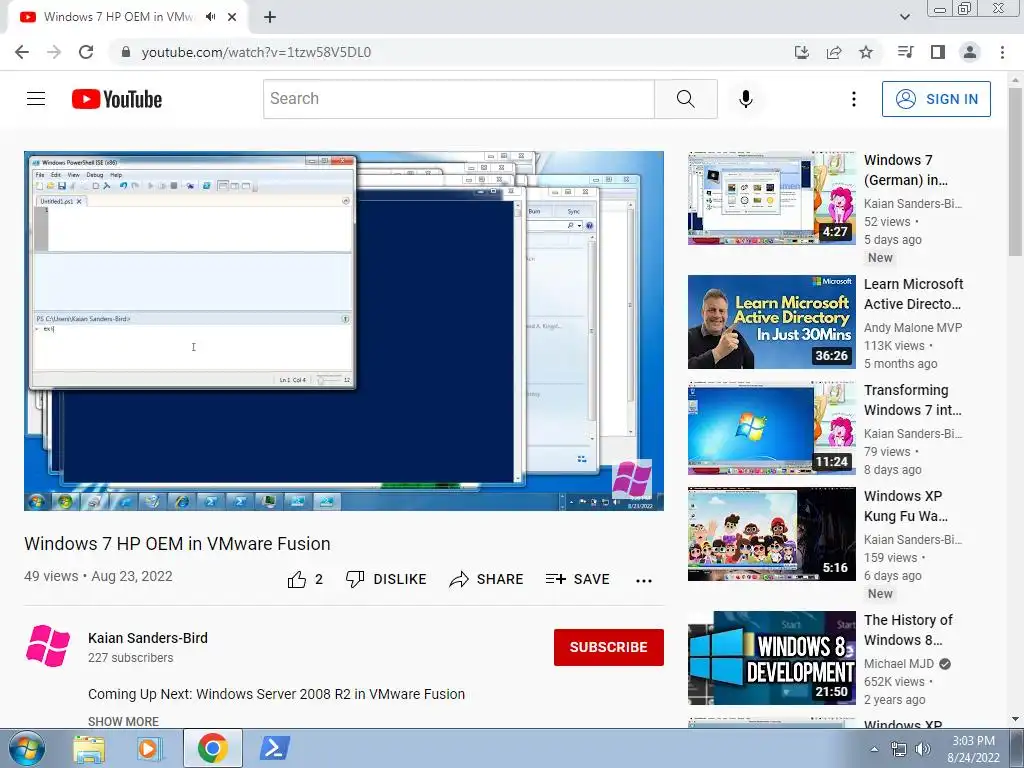Viewport: 1024px width, 768px height.
Task: Click the red SUBSCRIBE button
Action: click(609, 647)
